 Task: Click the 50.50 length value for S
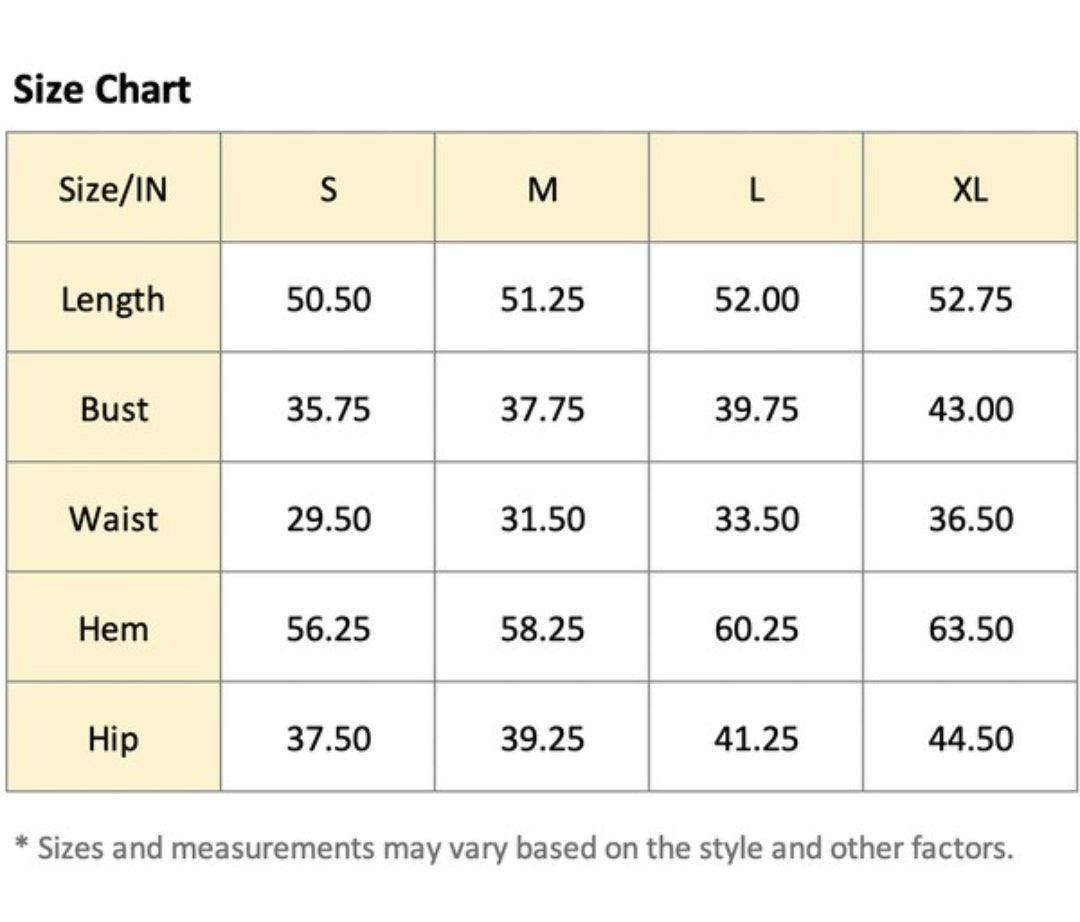coord(328,299)
